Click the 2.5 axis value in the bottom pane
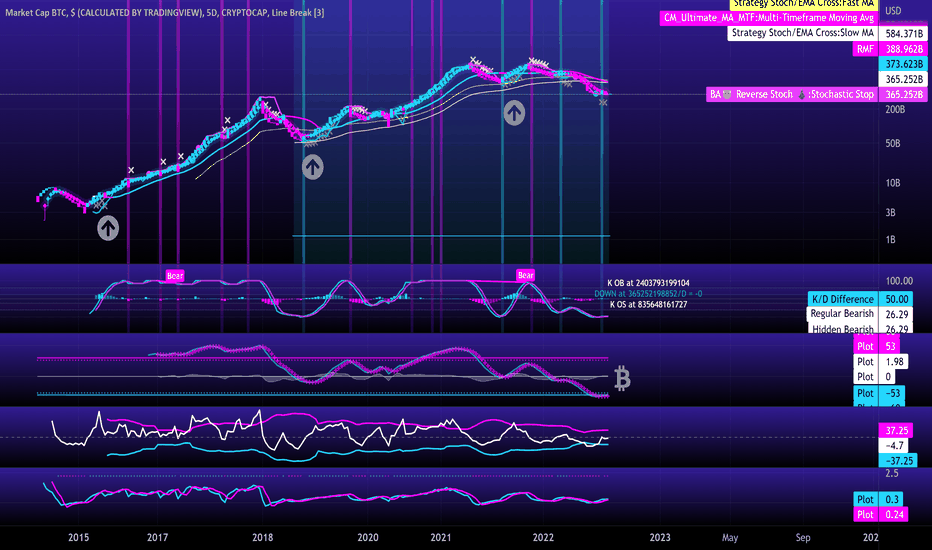932x550 pixels. (x=892, y=473)
